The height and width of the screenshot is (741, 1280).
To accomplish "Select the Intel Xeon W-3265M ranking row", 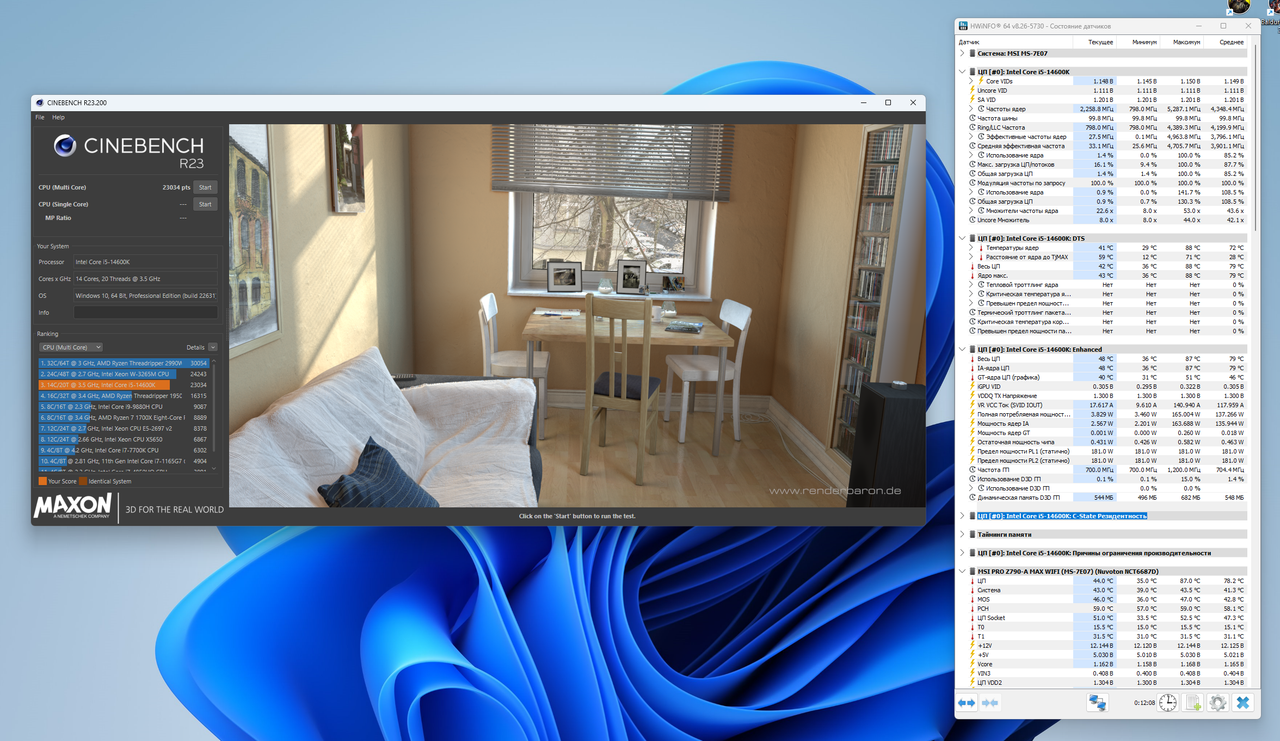I will point(125,374).
